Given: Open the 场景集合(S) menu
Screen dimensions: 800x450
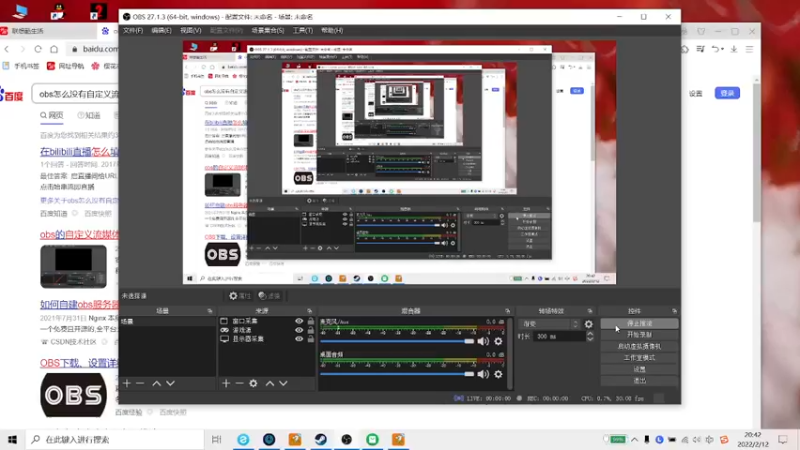Looking at the screenshot, I should pyautogui.click(x=267, y=31).
